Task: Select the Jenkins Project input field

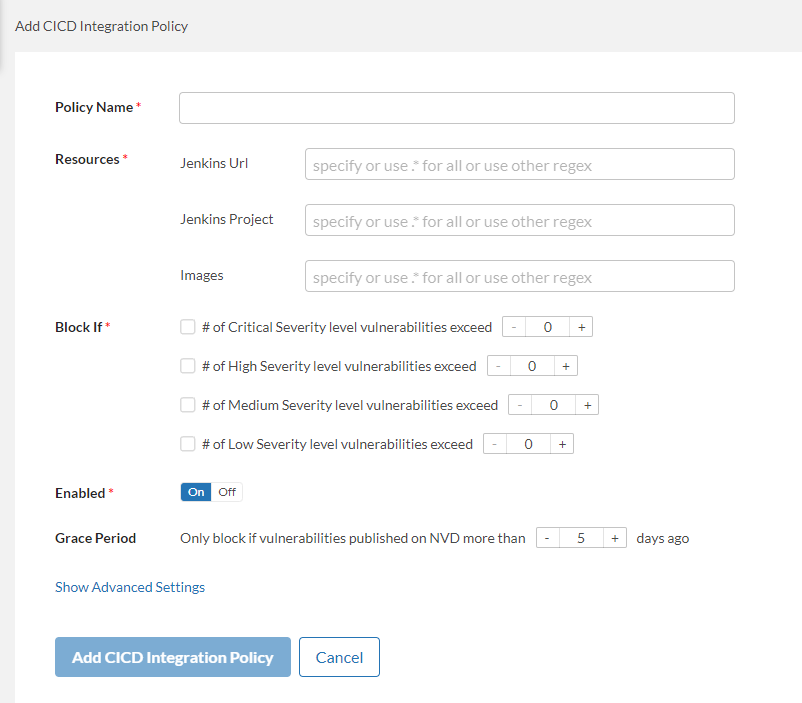Action: click(x=519, y=220)
